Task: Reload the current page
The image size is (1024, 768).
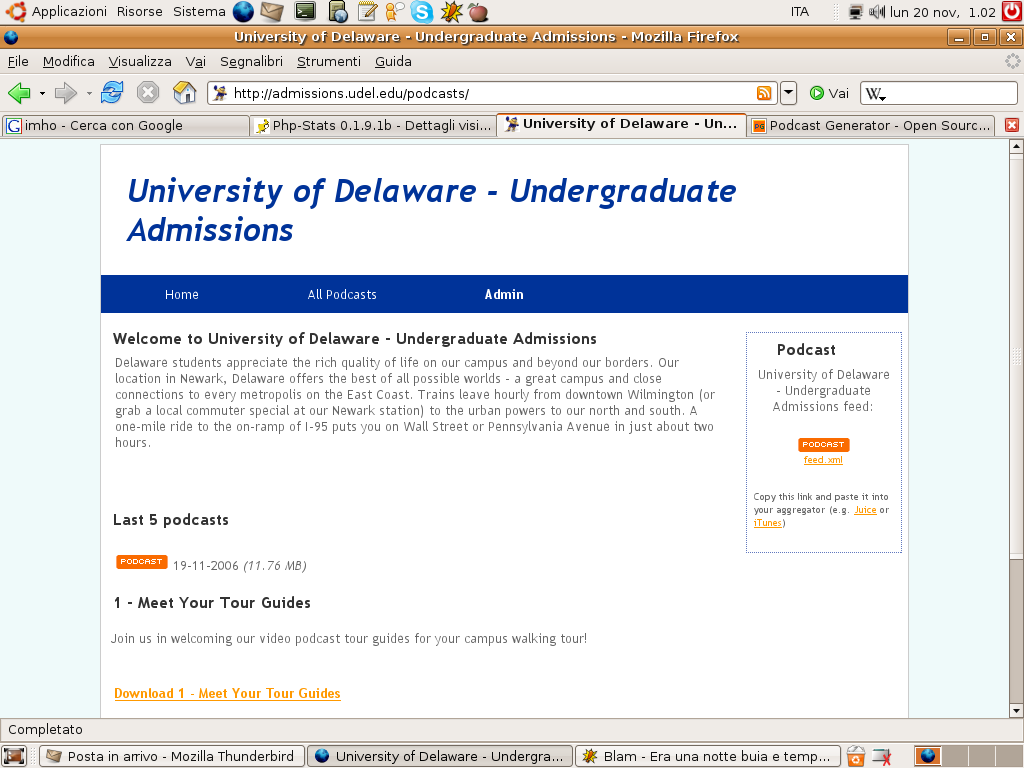Action: pyautogui.click(x=112, y=92)
